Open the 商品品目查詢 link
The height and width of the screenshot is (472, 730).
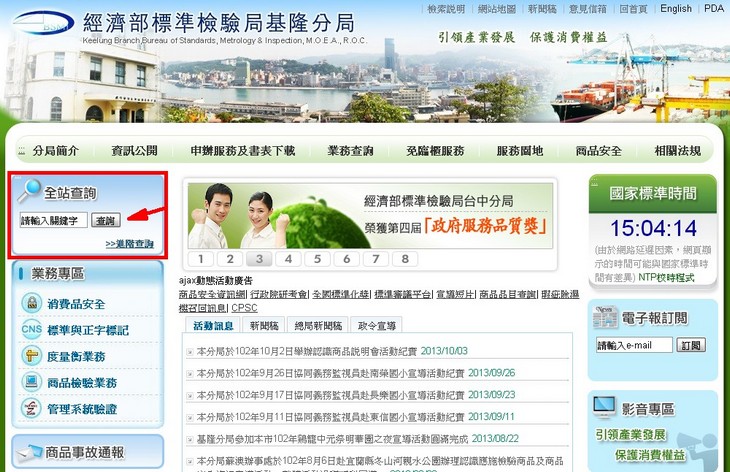(x=507, y=294)
